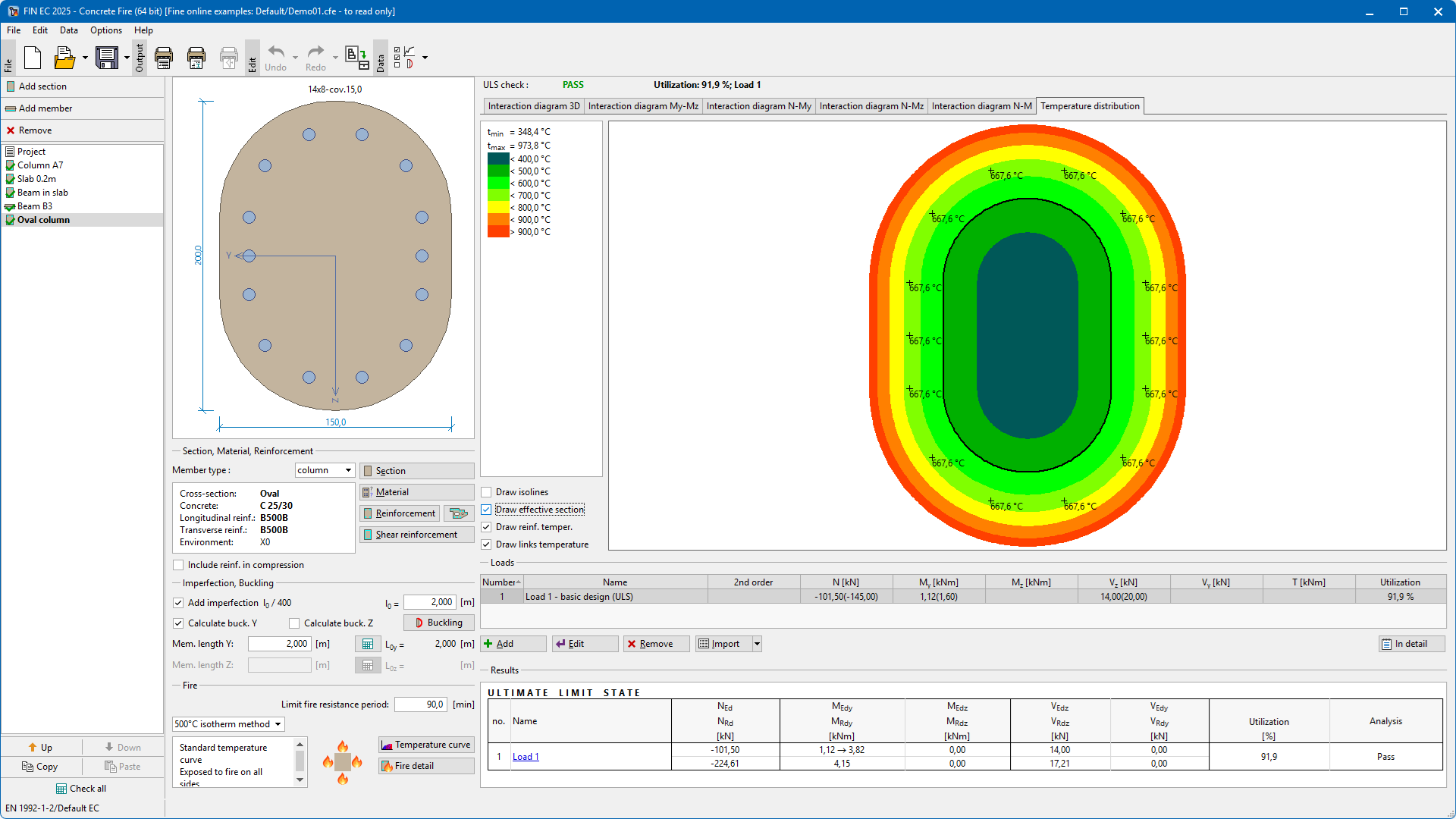Viewport: 1456px width, 819px height.
Task: Enable Calculate buck. Z option
Action: tap(294, 623)
